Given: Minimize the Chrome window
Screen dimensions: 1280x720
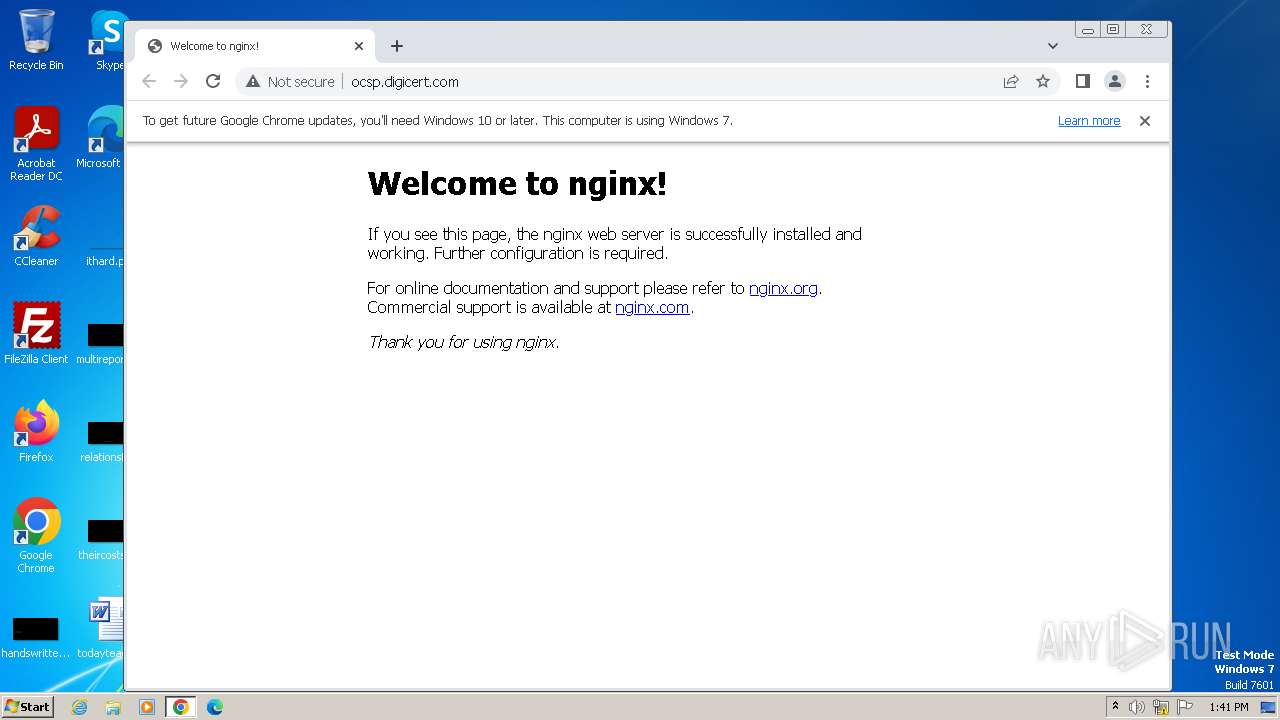Looking at the screenshot, I should [1088, 30].
